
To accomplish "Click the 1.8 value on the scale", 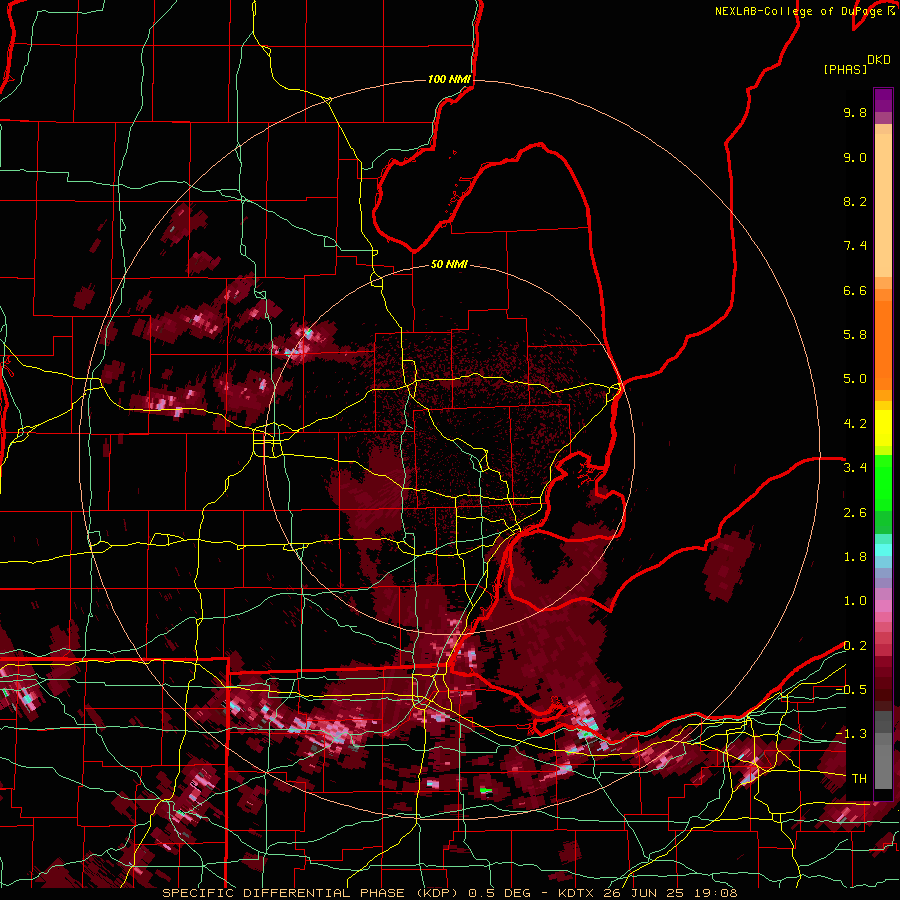I will [x=855, y=557].
